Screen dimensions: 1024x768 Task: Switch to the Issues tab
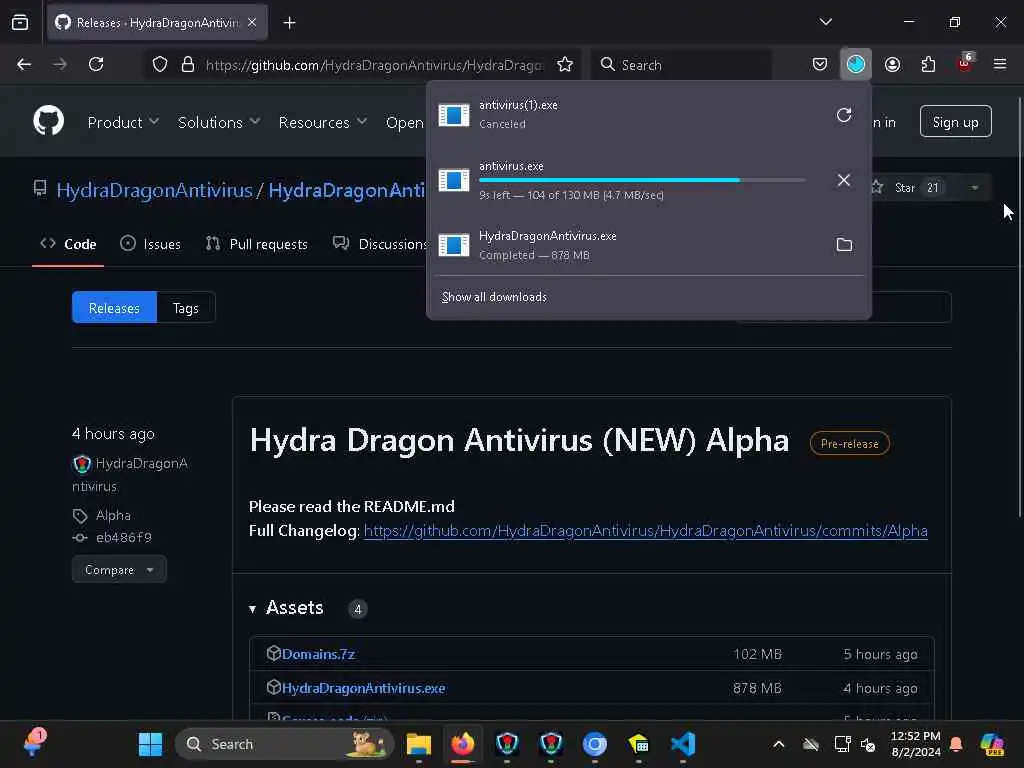[x=151, y=244]
